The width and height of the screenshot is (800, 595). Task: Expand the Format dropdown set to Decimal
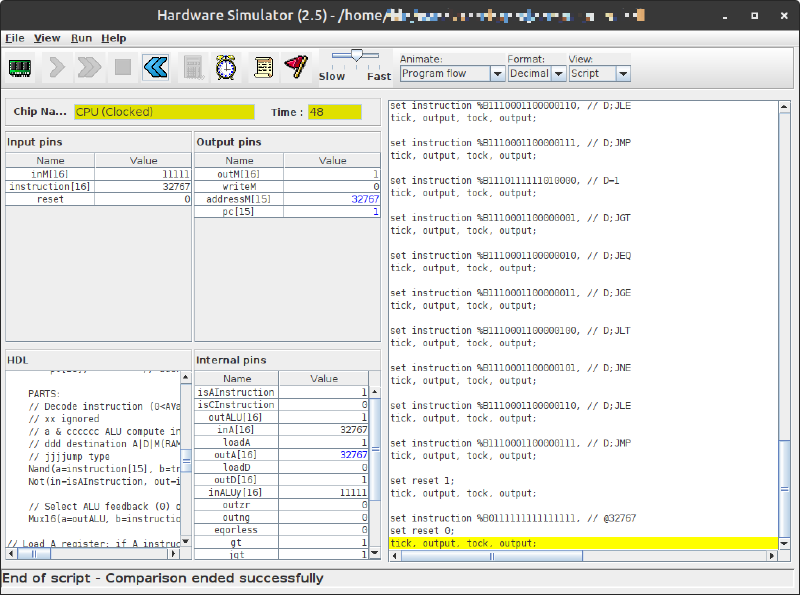(x=534, y=73)
